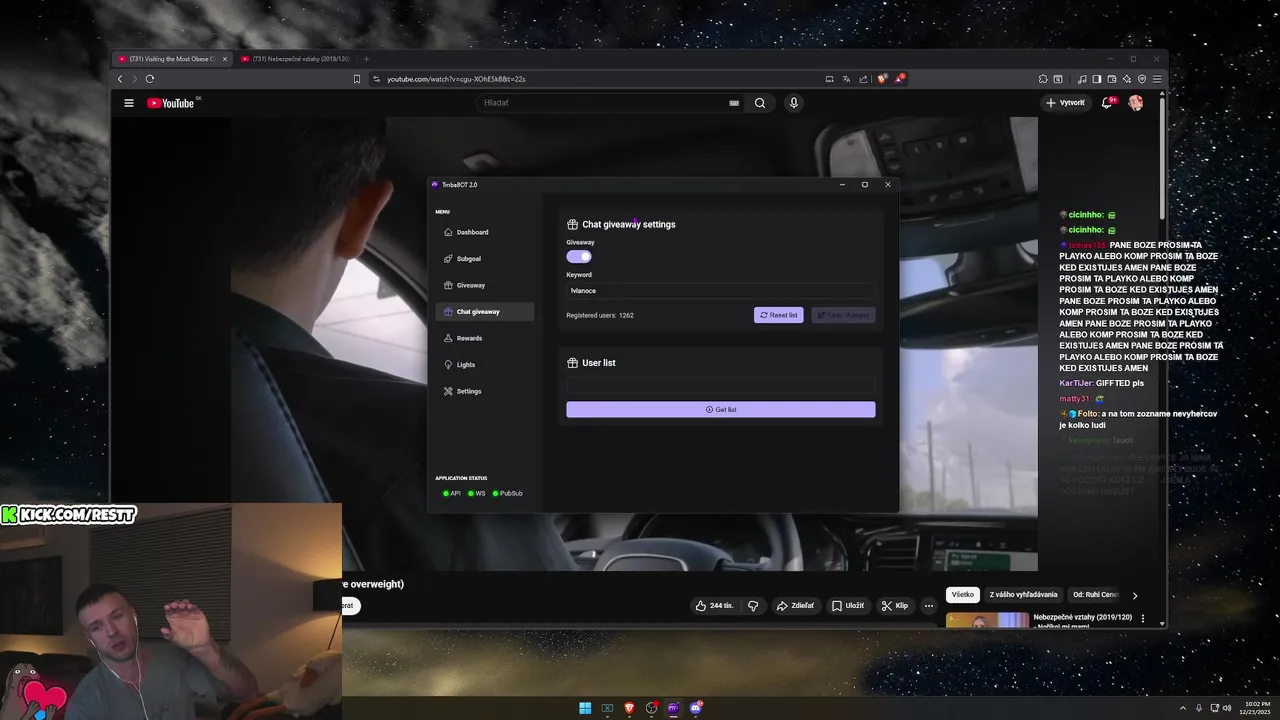Show more filter chips with right chevron
The image size is (1280, 720).
point(1134,595)
